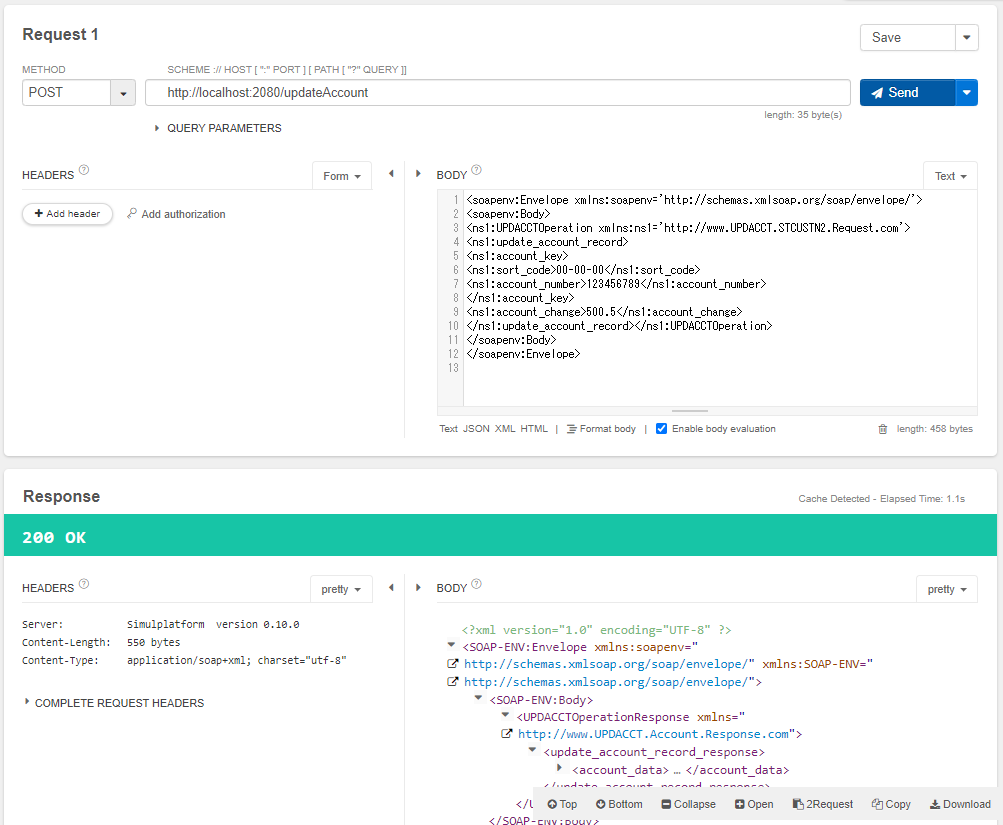This screenshot has height=825, width=1003.
Task: Open the request body Text dropdown
Action: coord(950,176)
